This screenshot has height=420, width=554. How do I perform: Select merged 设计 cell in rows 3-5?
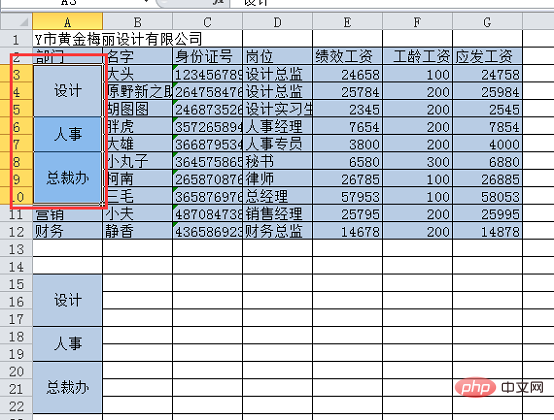pos(67,91)
